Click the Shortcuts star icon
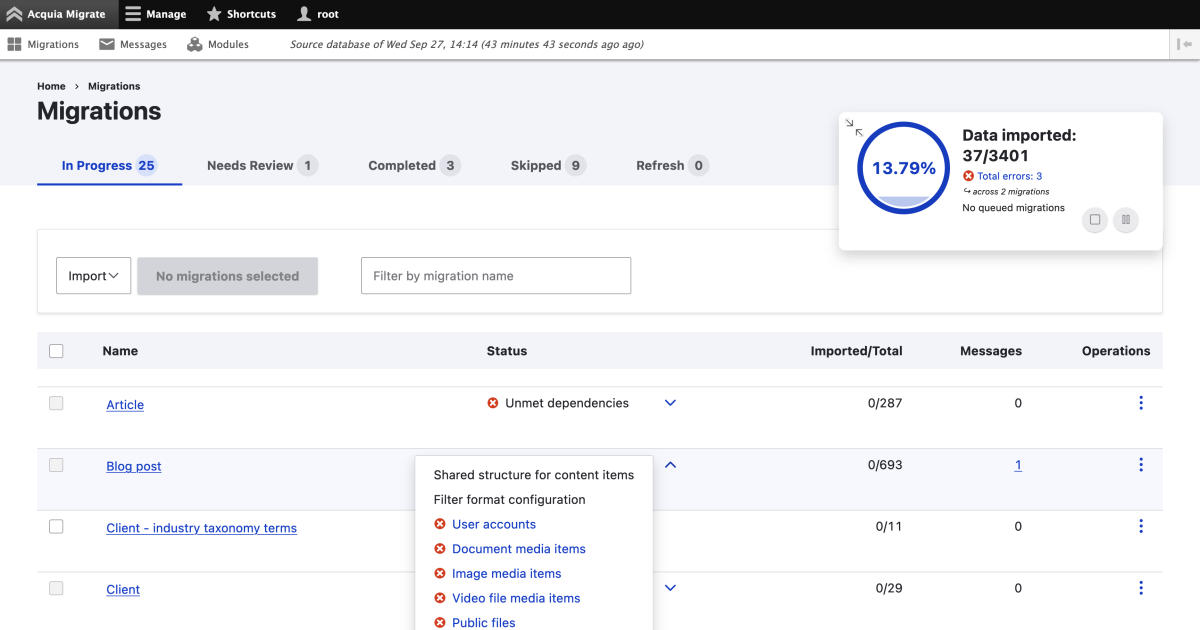The image size is (1200, 630). pyautogui.click(x=213, y=14)
